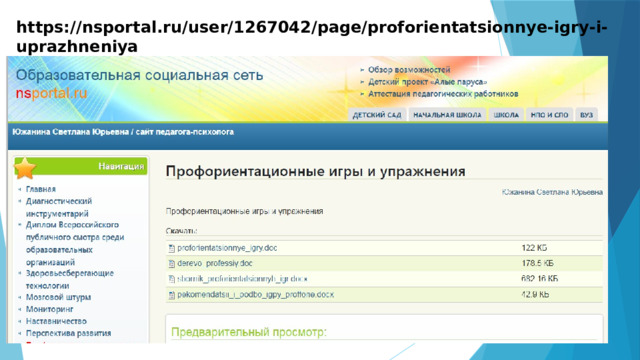The image size is (640, 360).
Task: Click the Скачать label
Action: click(x=182, y=231)
